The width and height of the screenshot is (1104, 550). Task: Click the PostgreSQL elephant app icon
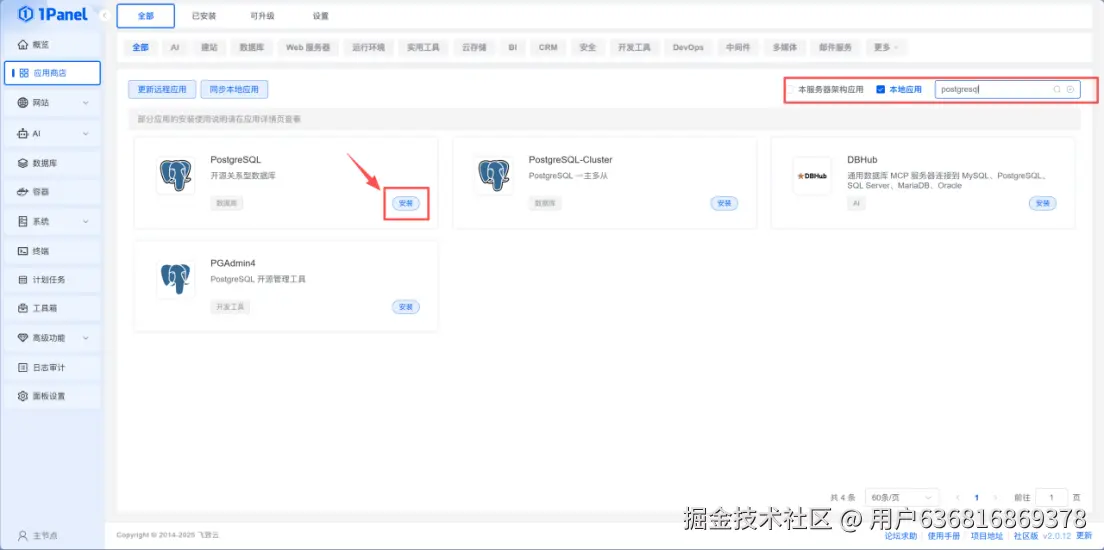[x=175, y=175]
